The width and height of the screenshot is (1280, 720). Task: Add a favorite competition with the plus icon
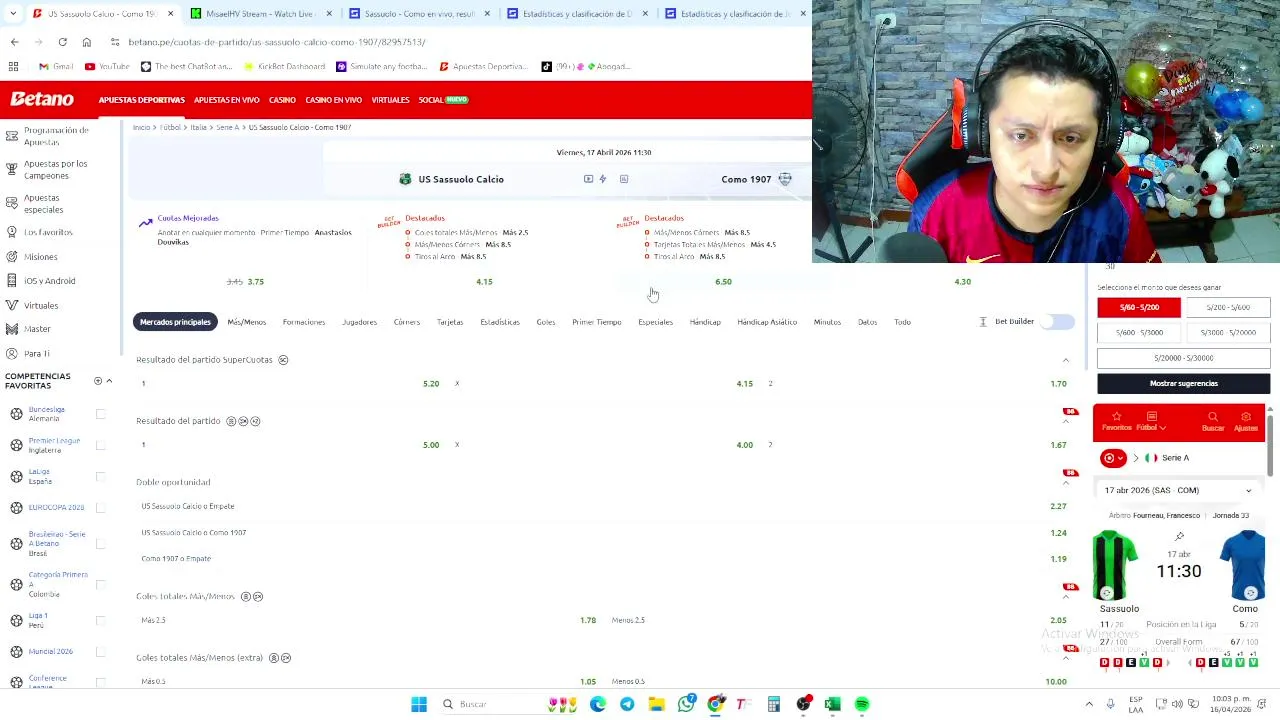pyautogui.click(x=98, y=381)
